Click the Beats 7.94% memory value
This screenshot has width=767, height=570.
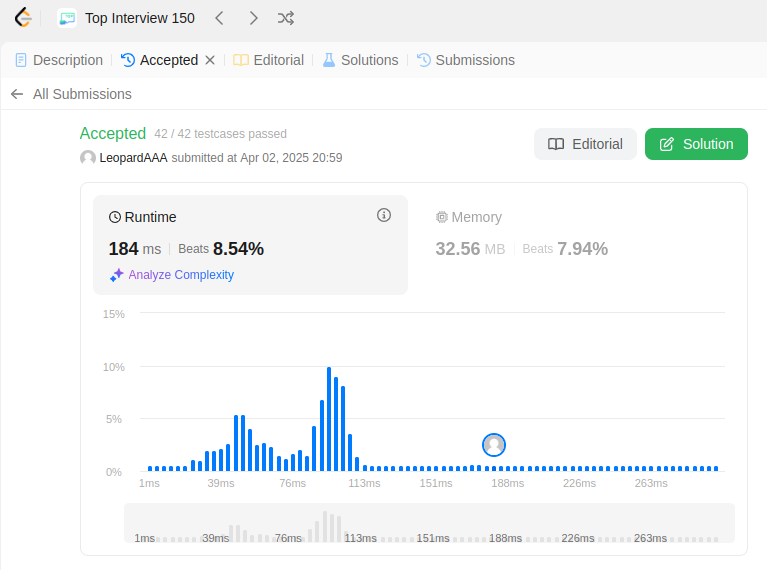565,249
